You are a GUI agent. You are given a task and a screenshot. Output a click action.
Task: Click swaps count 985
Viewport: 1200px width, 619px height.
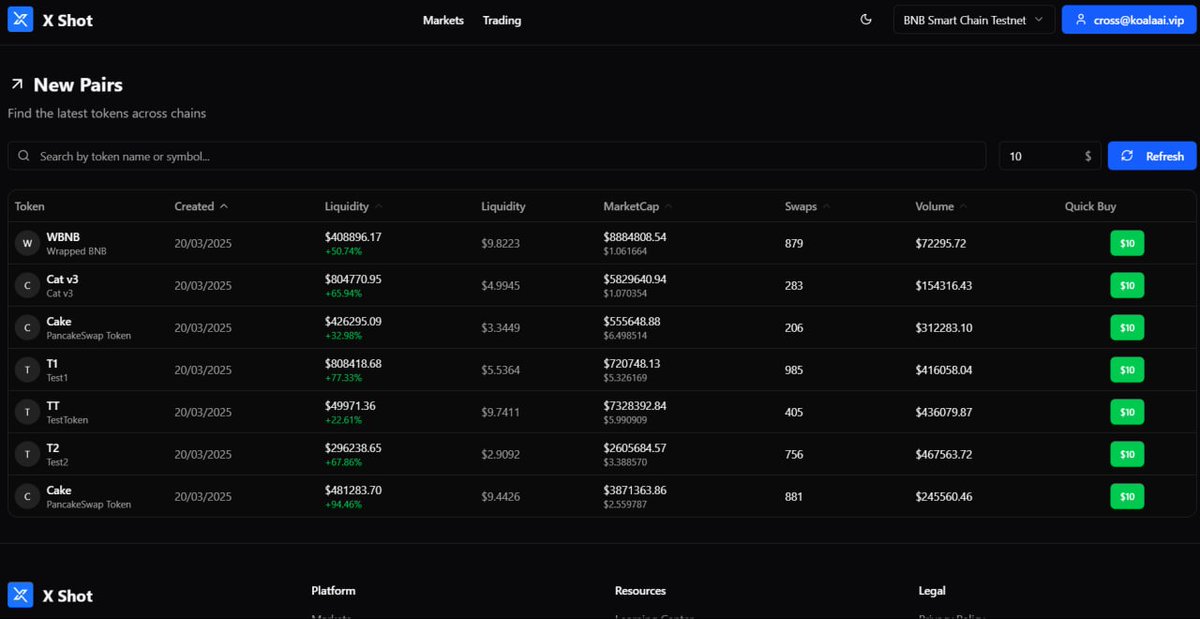pos(794,370)
